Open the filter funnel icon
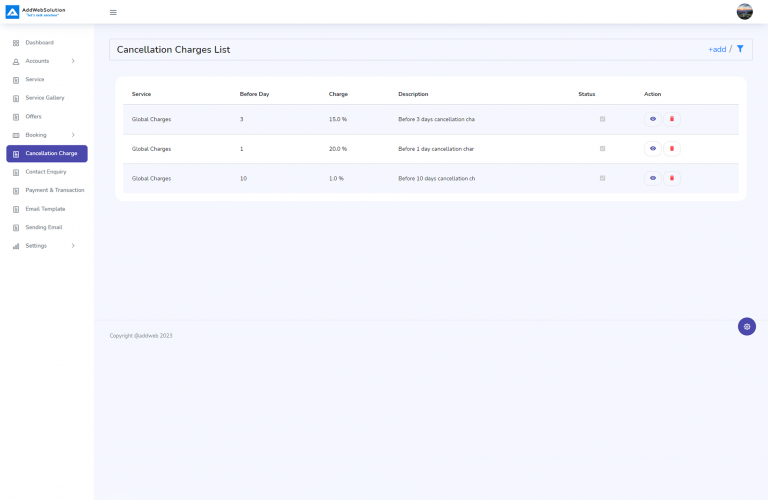This screenshot has height=500, width=768. click(x=740, y=49)
